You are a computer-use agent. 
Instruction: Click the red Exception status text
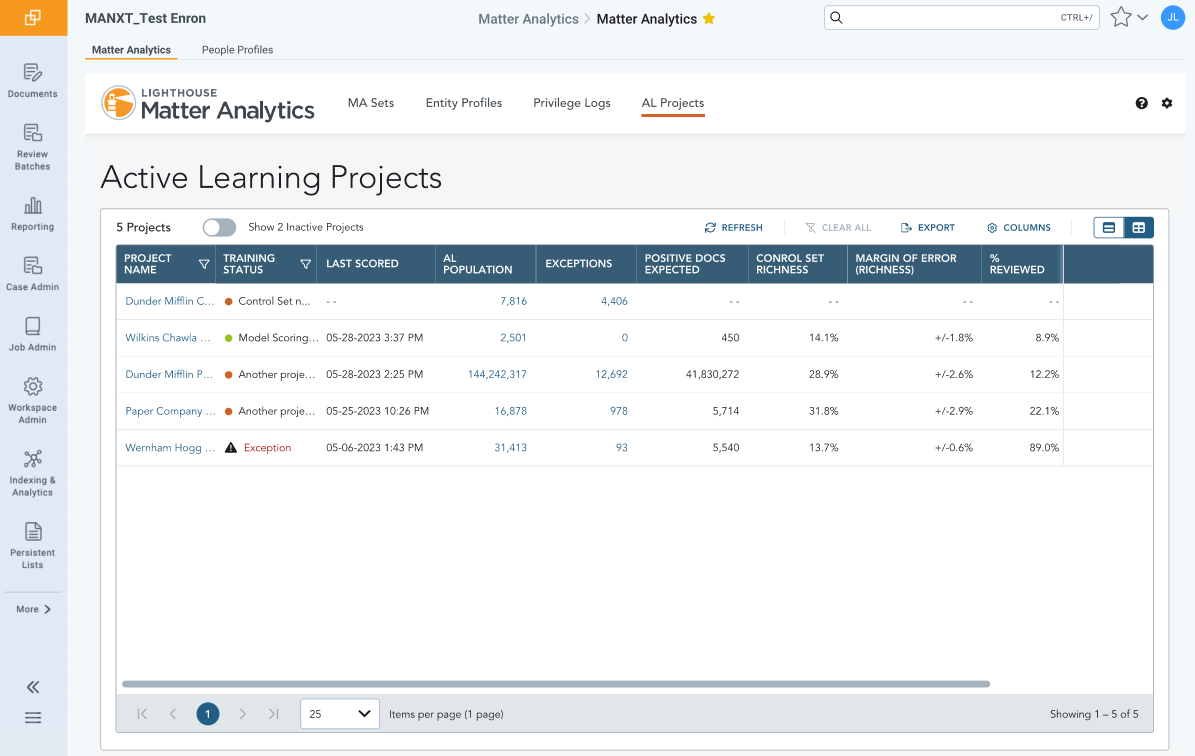point(268,447)
